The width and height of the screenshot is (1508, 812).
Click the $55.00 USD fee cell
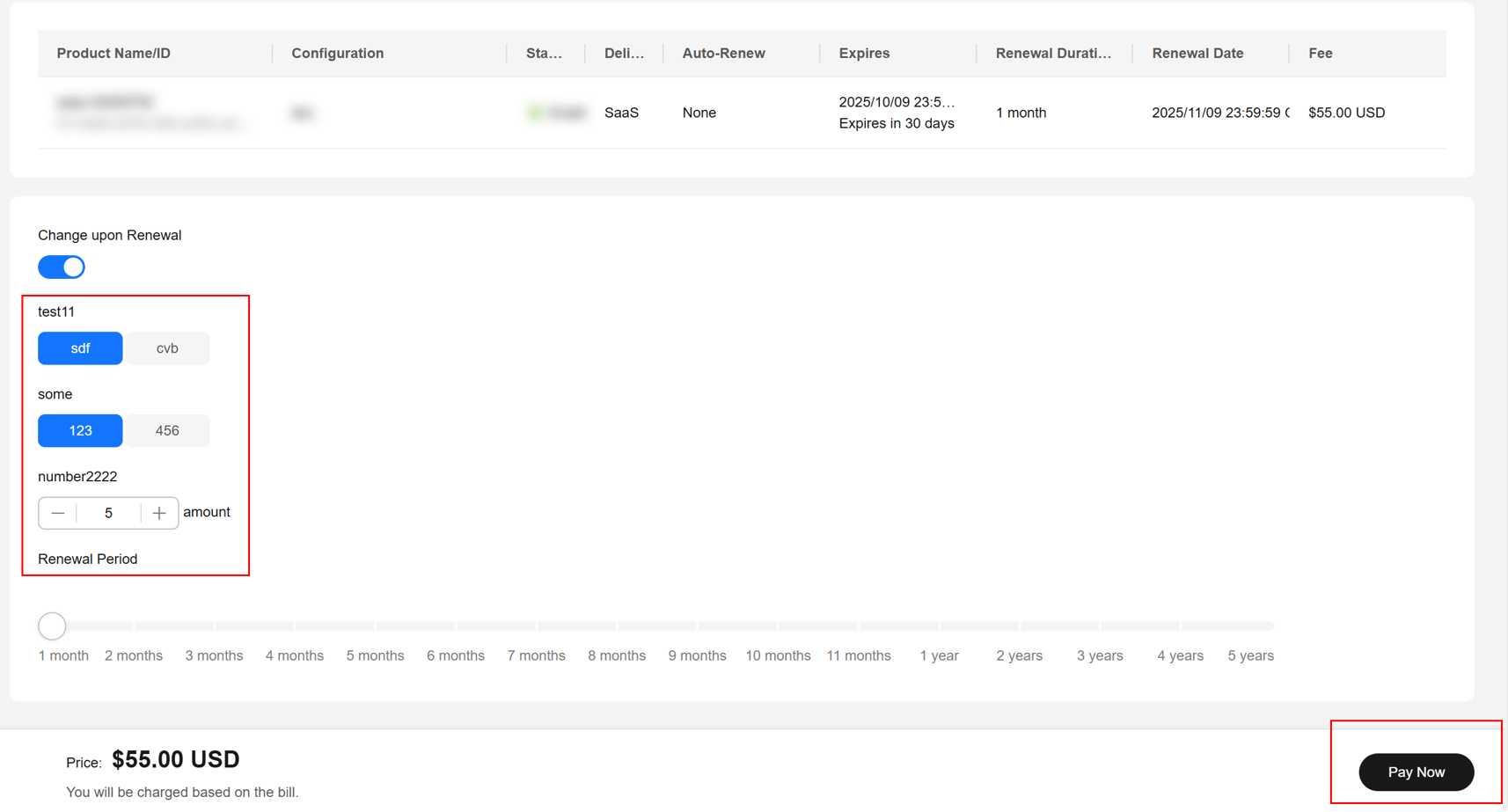1347,113
